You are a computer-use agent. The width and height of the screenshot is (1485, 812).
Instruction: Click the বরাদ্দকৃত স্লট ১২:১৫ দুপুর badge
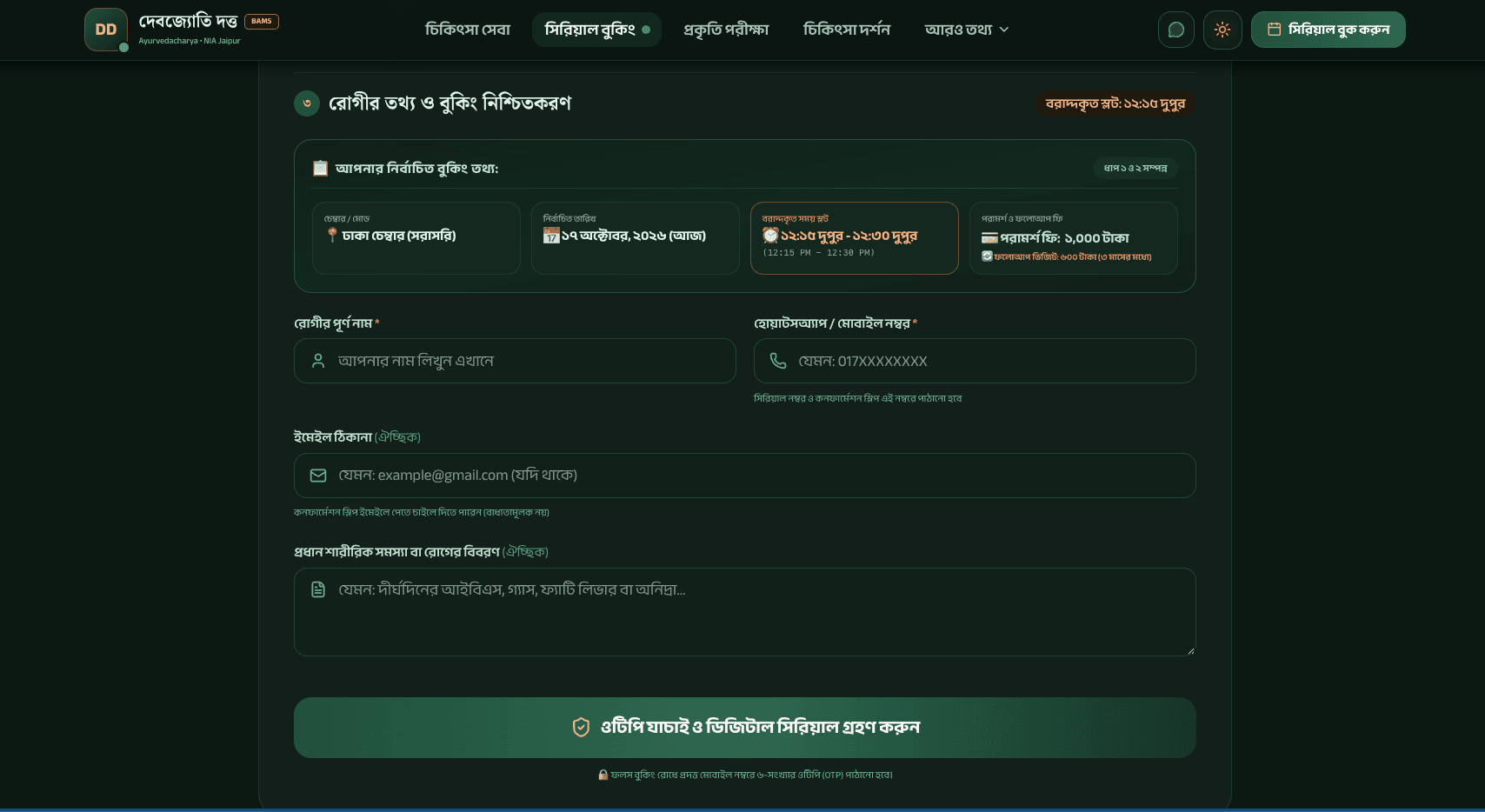coord(1115,103)
